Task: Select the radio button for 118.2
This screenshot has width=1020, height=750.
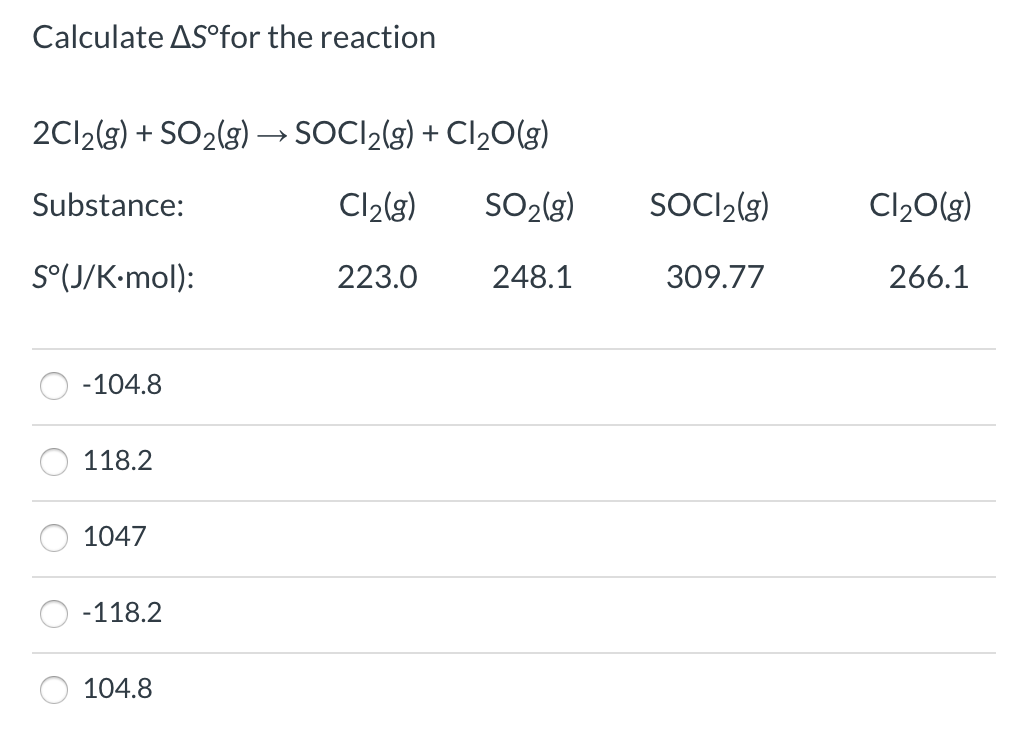Action: tap(54, 462)
